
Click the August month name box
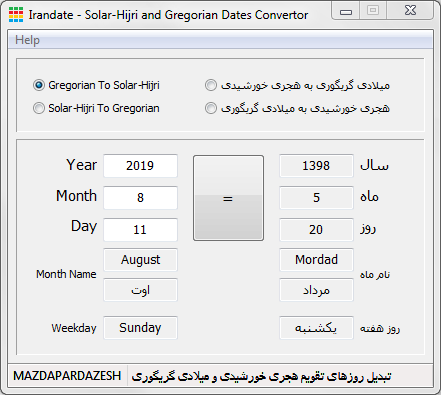[140, 260]
